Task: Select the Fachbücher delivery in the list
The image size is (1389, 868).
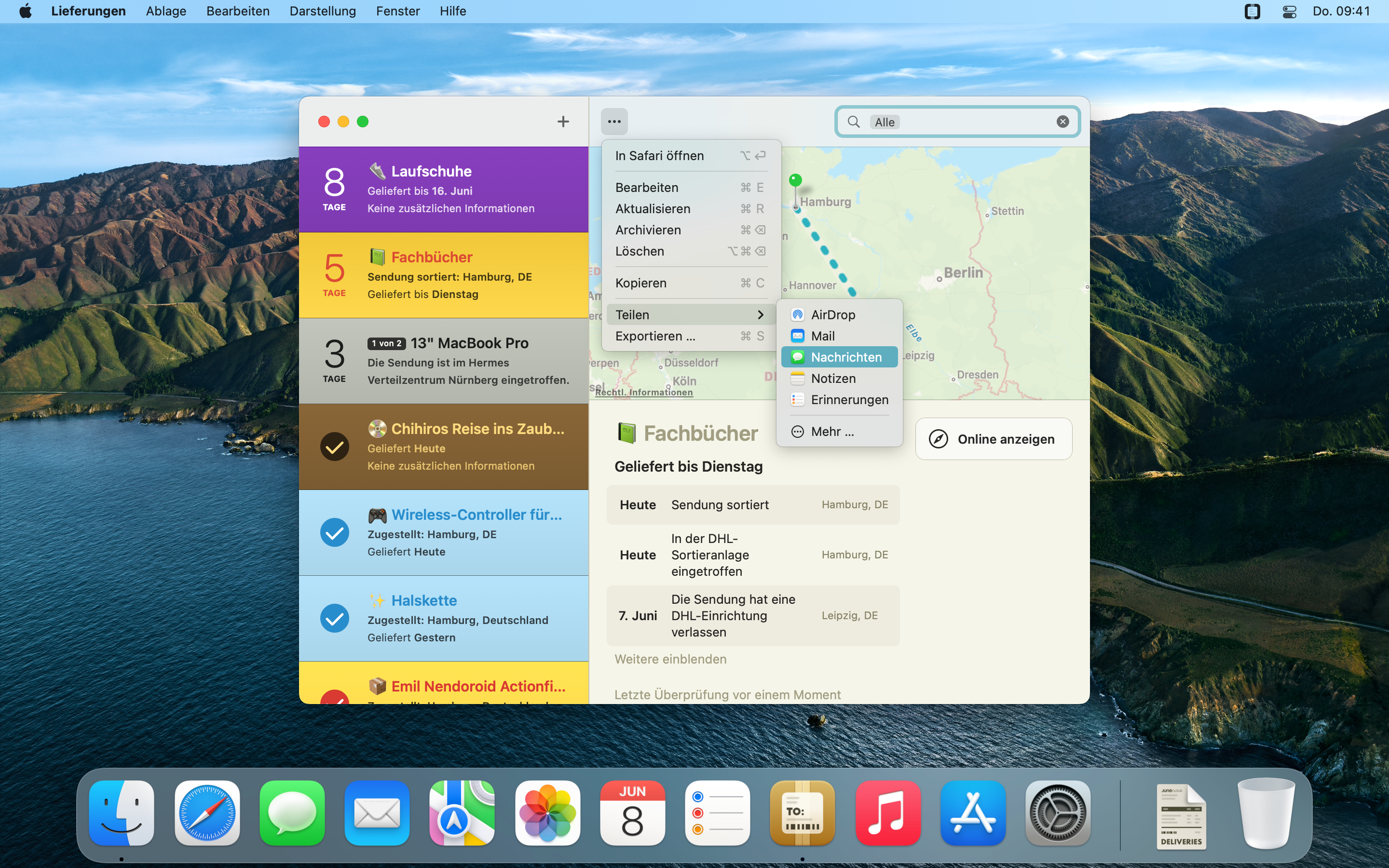Action: coord(443,275)
